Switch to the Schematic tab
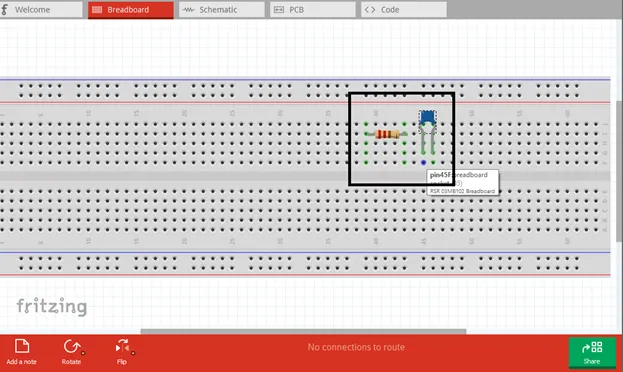This screenshot has height=372, width=623. click(222, 10)
